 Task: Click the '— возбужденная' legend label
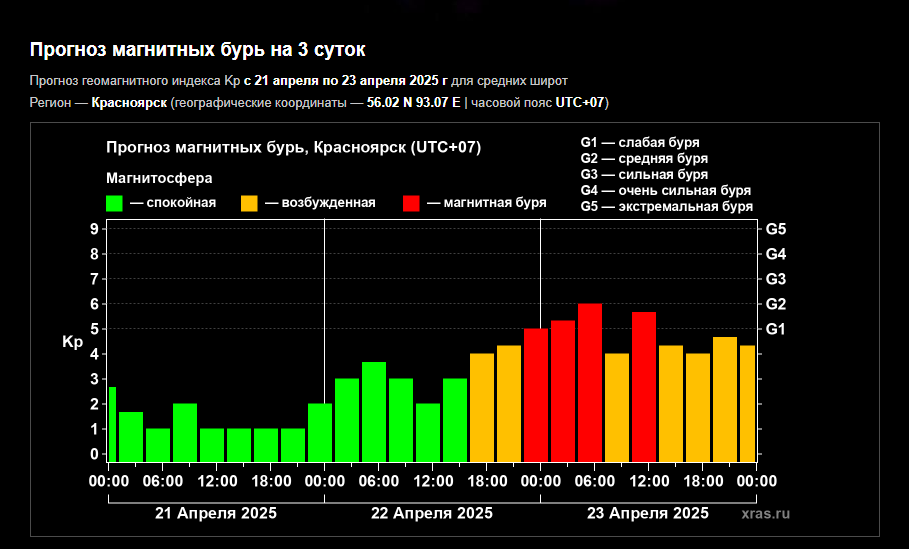tap(320, 203)
